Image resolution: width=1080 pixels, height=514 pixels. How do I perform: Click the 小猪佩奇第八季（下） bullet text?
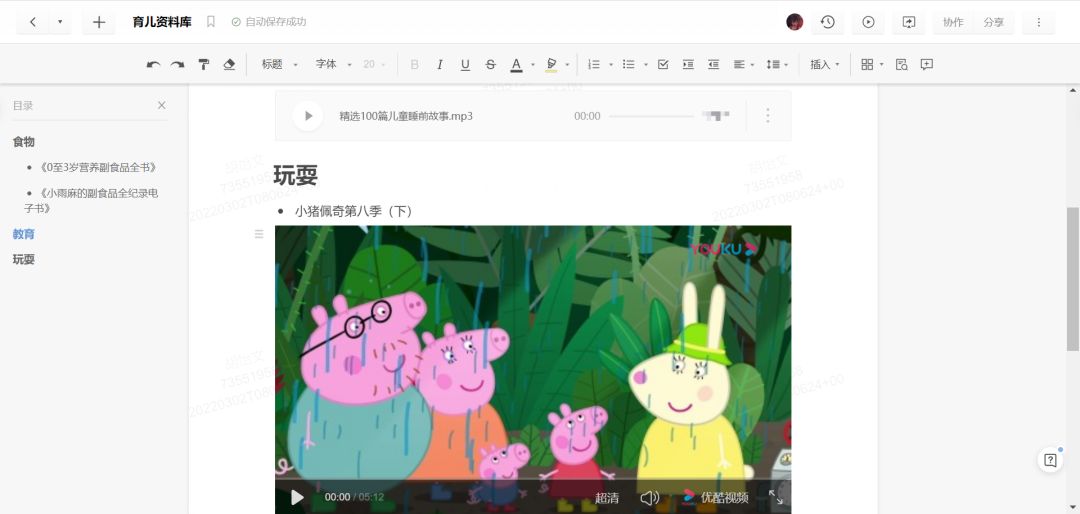point(353,211)
